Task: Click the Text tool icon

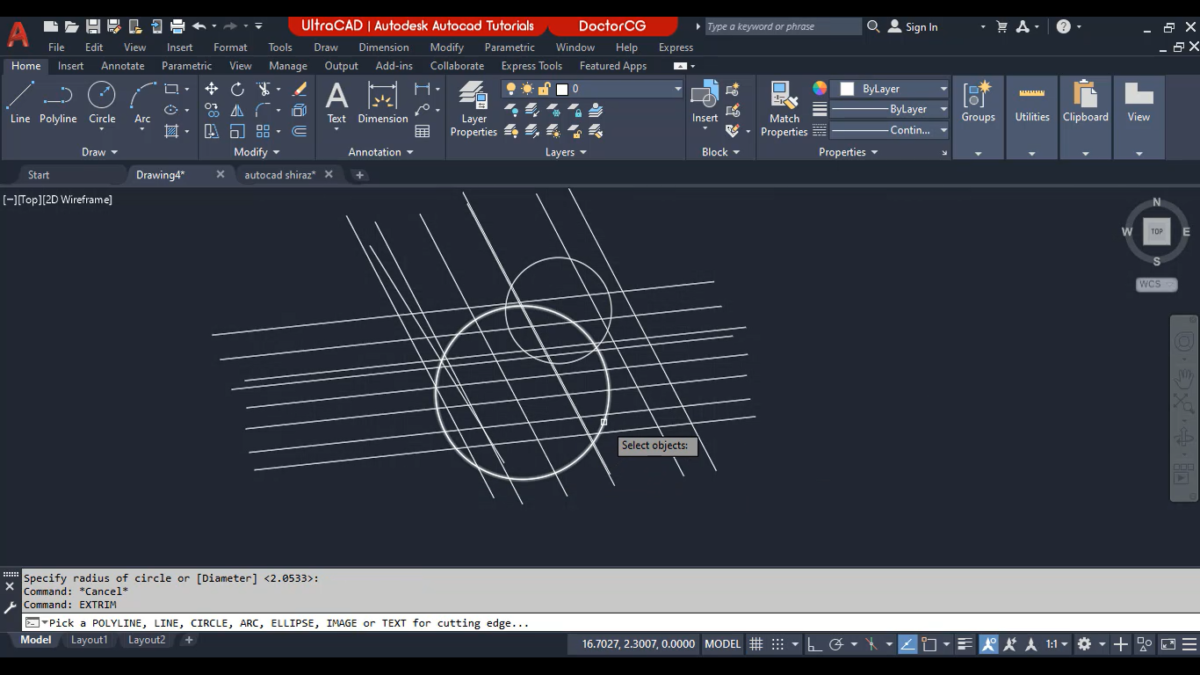Action: [x=337, y=103]
